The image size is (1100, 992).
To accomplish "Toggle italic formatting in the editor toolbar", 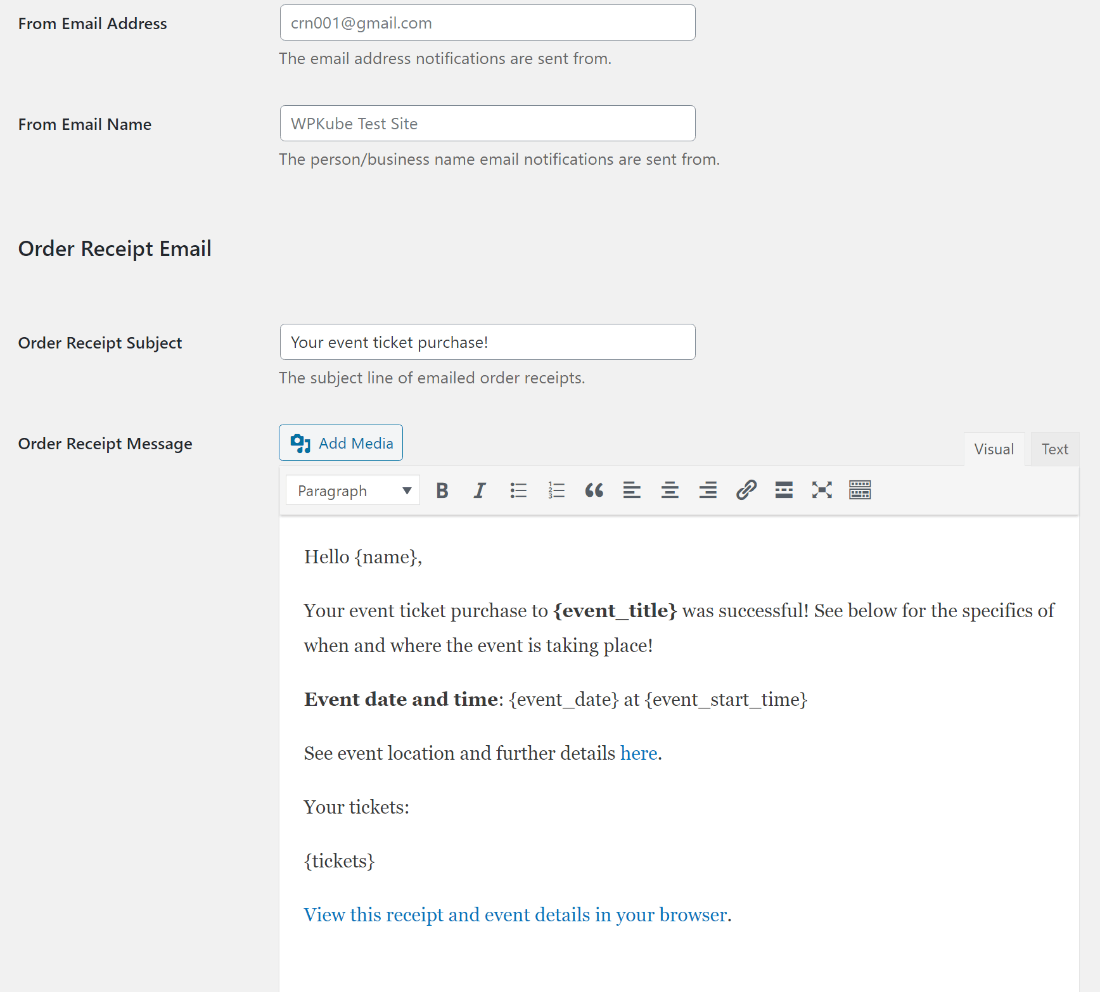I will tap(480, 490).
